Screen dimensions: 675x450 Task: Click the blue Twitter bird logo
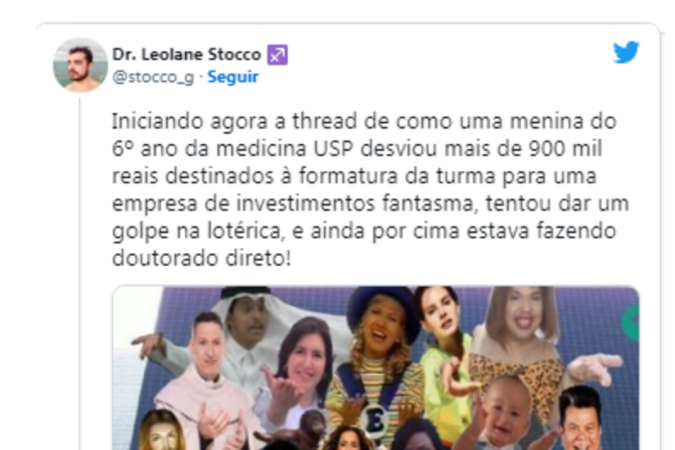[x=626, y=52]
